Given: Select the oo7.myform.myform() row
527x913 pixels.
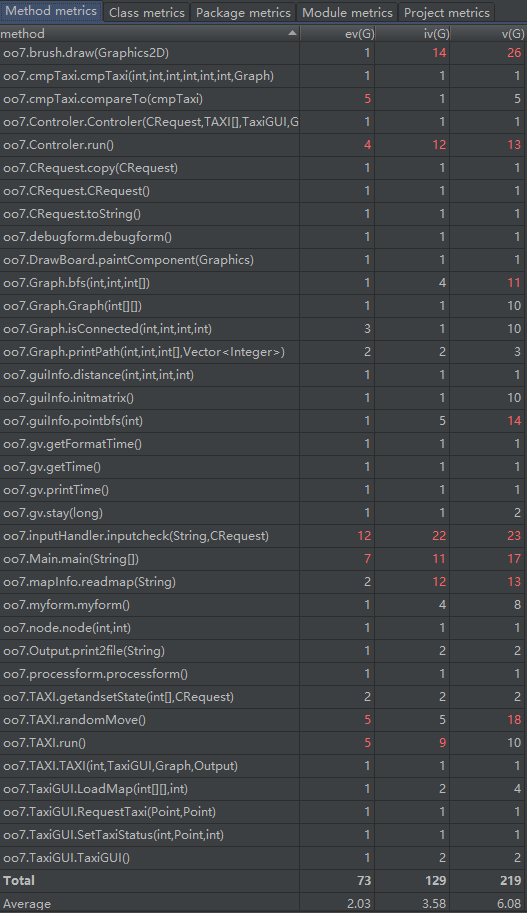Looking at the screenshot, I should (263, 605).
